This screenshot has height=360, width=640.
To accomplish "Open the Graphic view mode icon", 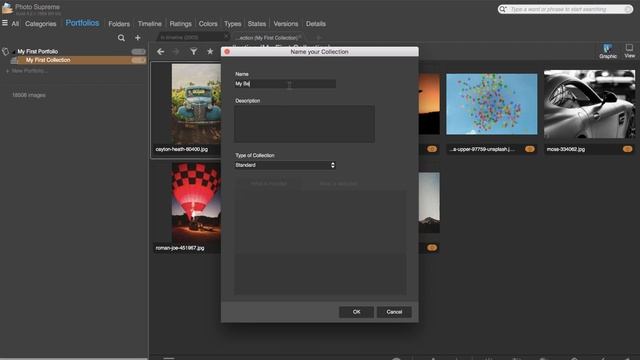I will tap(608, 51).
